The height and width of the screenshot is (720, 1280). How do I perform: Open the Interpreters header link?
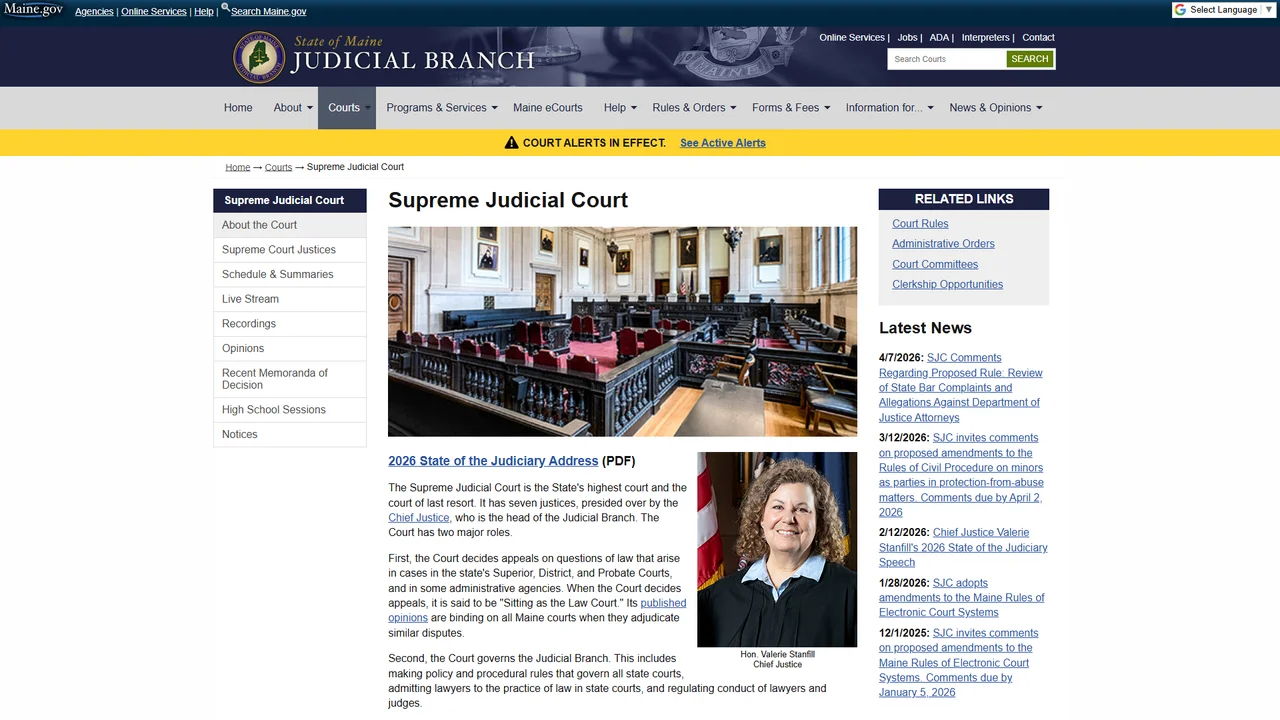[x=986, y=37]
